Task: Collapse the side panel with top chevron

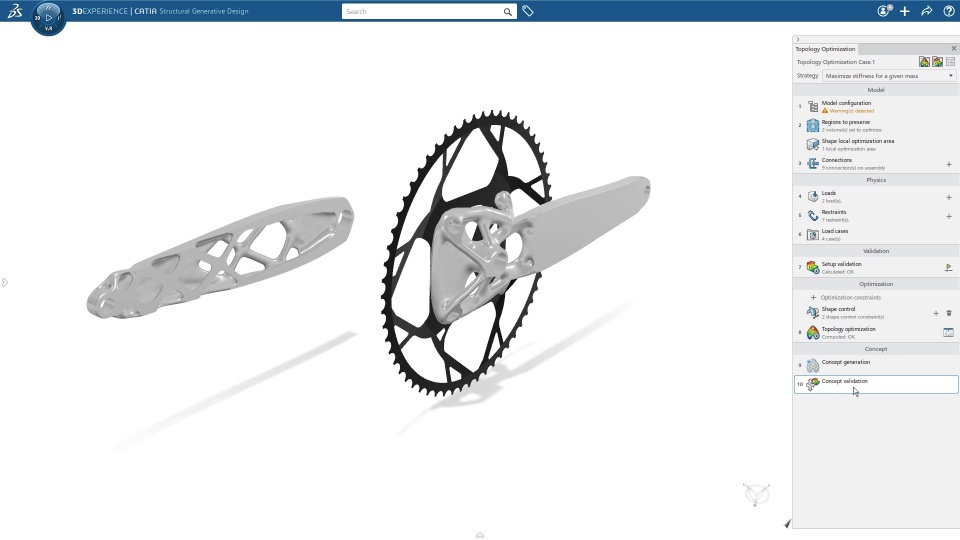Action: (x=798, y=39)
